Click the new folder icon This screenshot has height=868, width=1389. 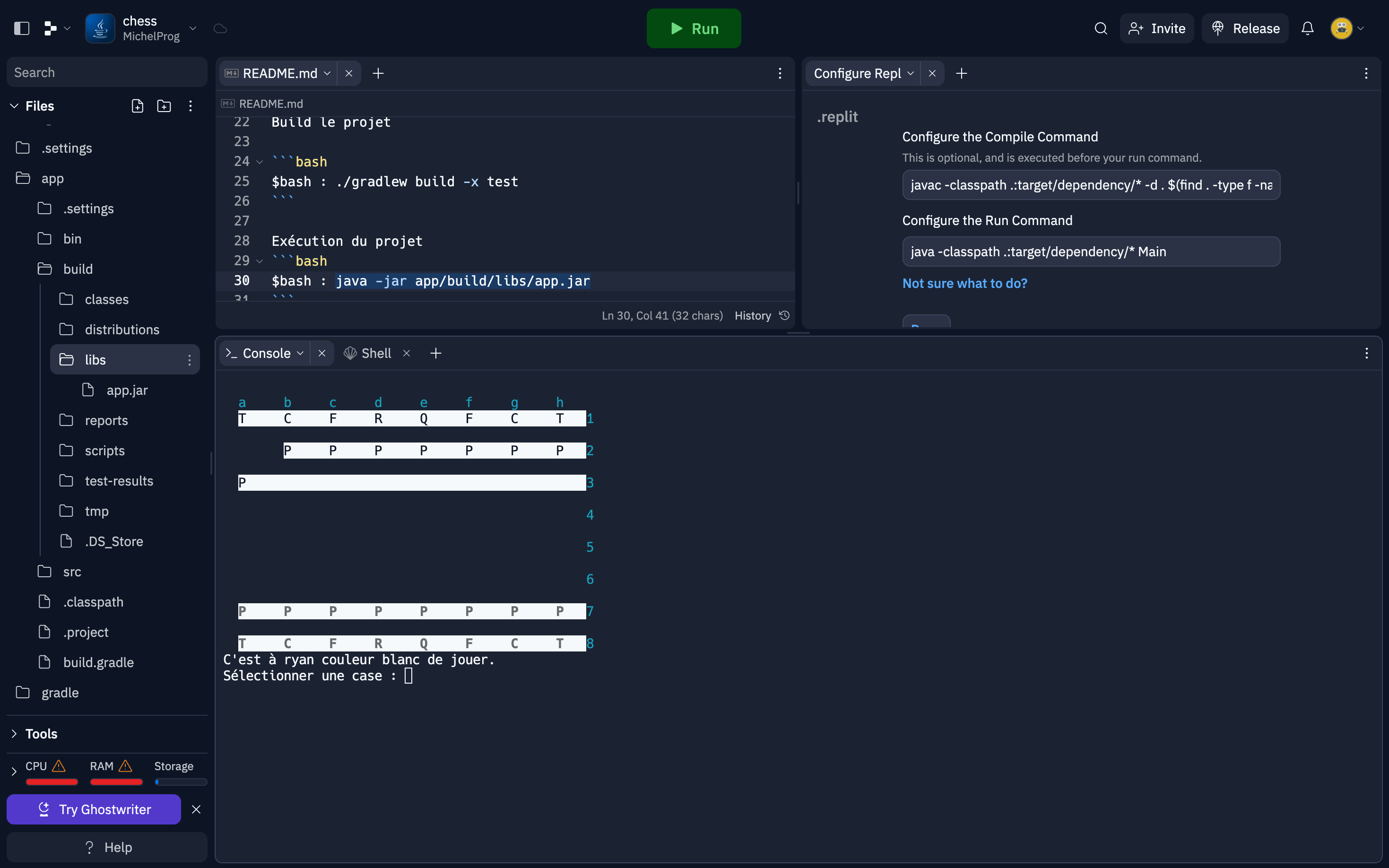click(164, 105)
